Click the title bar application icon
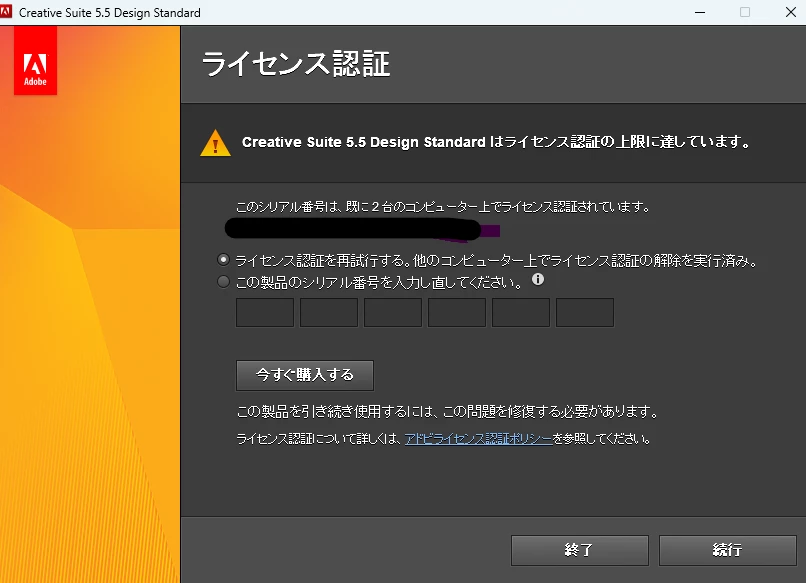806x583 pixels. [6, 12]
